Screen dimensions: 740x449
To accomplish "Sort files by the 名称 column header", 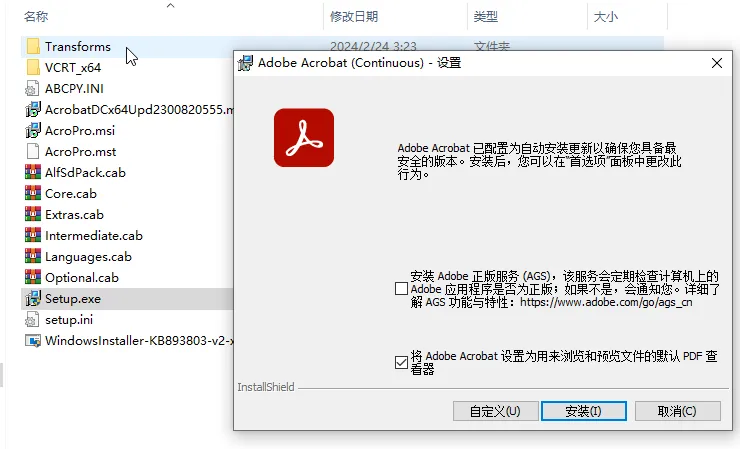I will click(x=36, y=17).
